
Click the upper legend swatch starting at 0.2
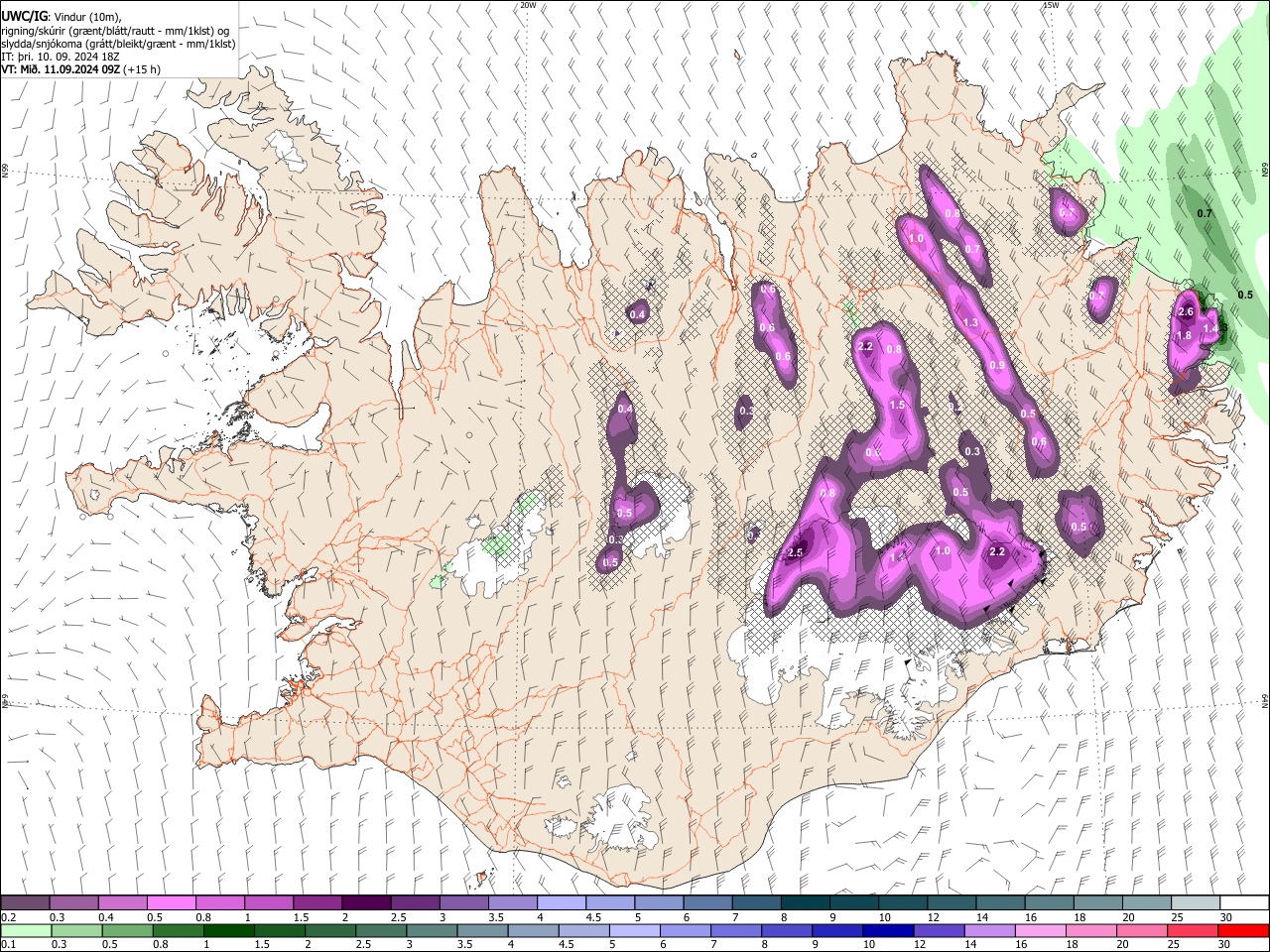tap(26, 903)
